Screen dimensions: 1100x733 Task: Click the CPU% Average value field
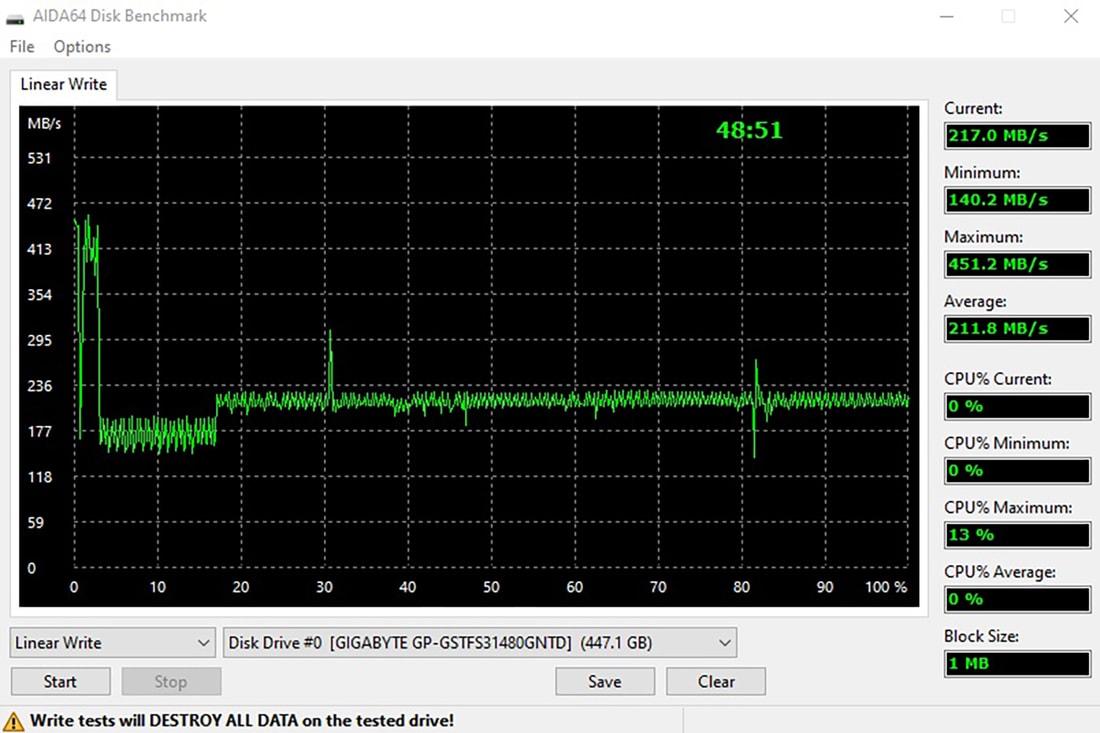pyautogui.click(x=1017, y=599)
